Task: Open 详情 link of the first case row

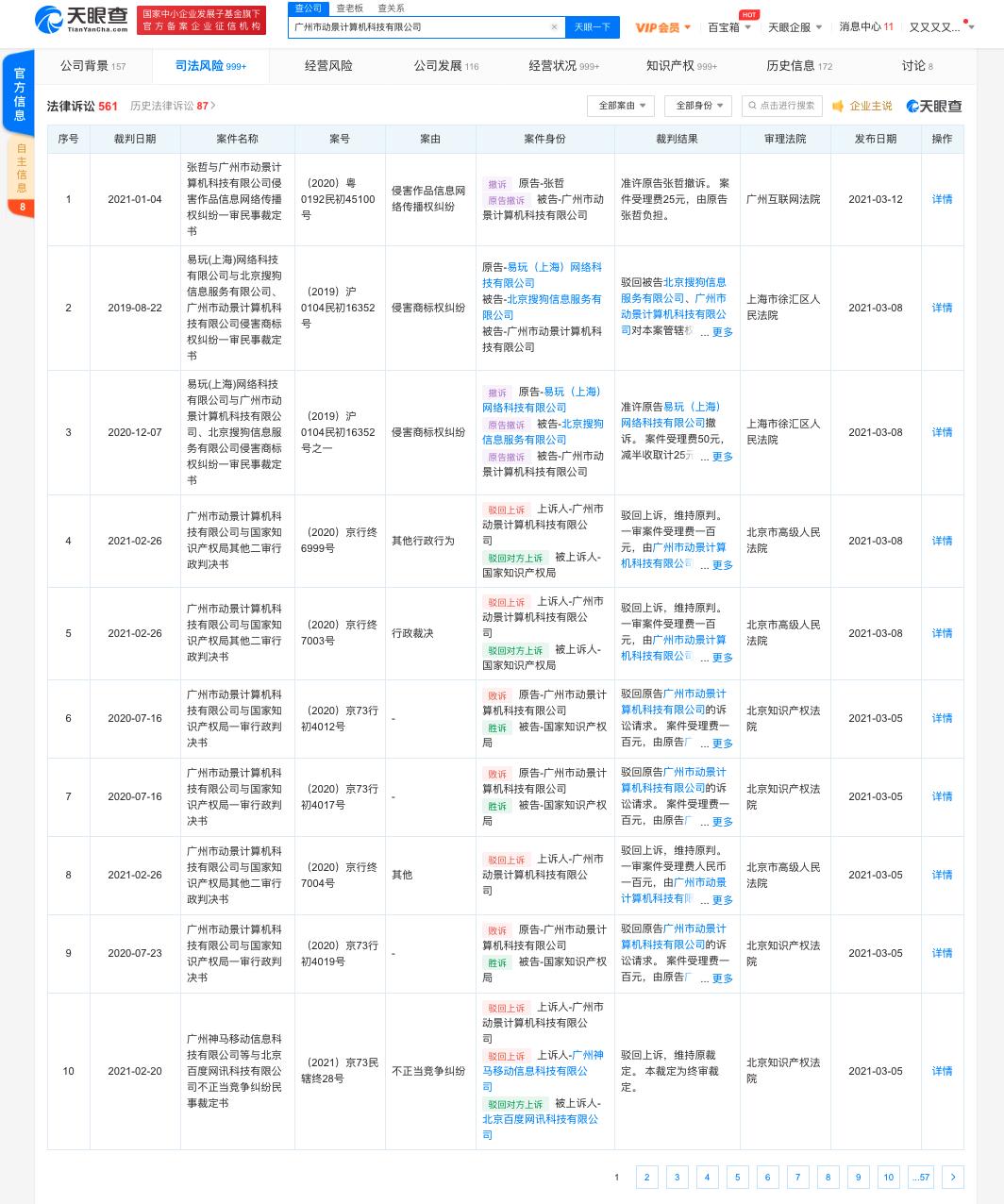Action: click(x=941, y=199)
